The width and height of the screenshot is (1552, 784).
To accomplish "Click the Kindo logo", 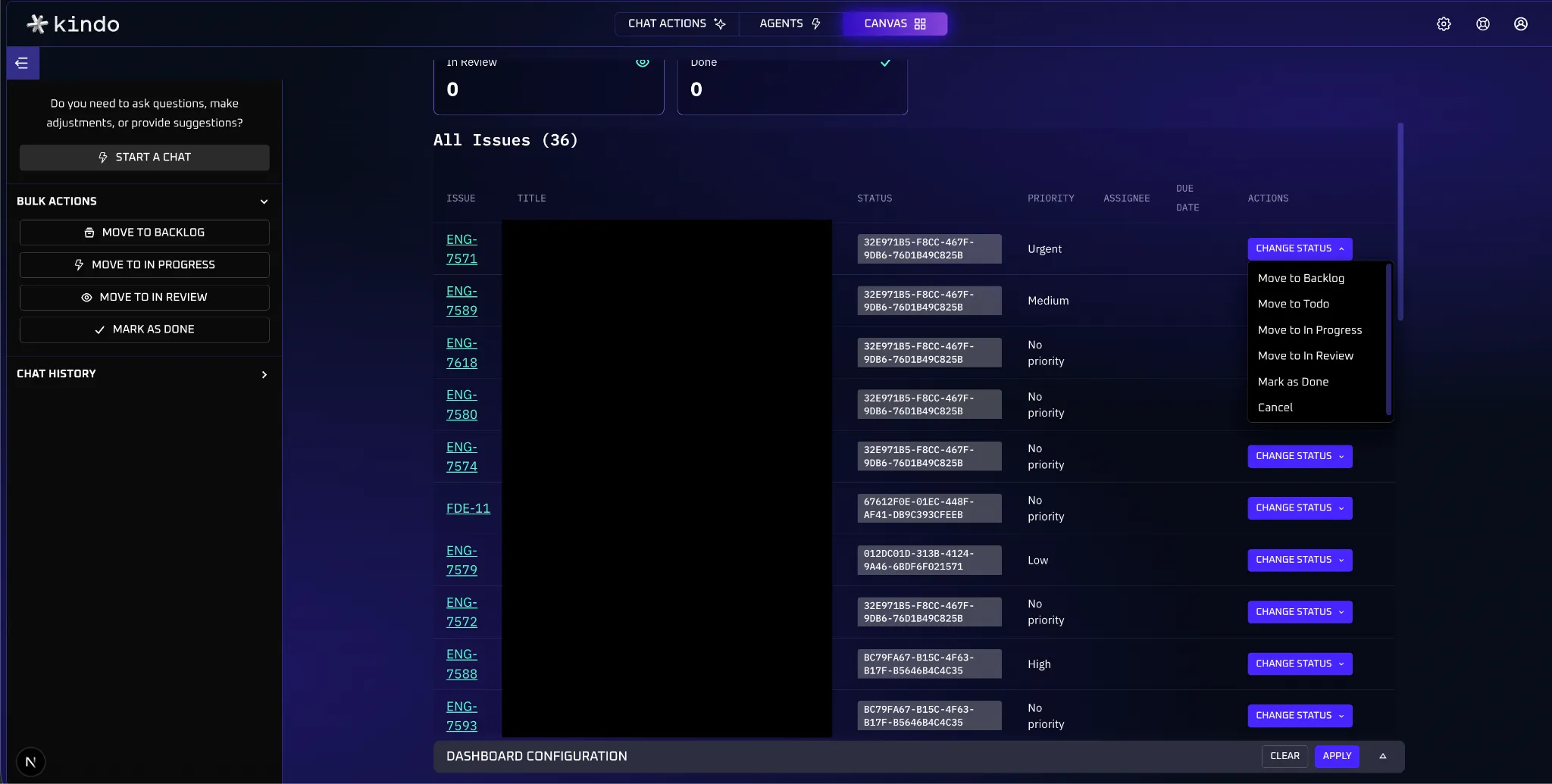I will [73, 23].
